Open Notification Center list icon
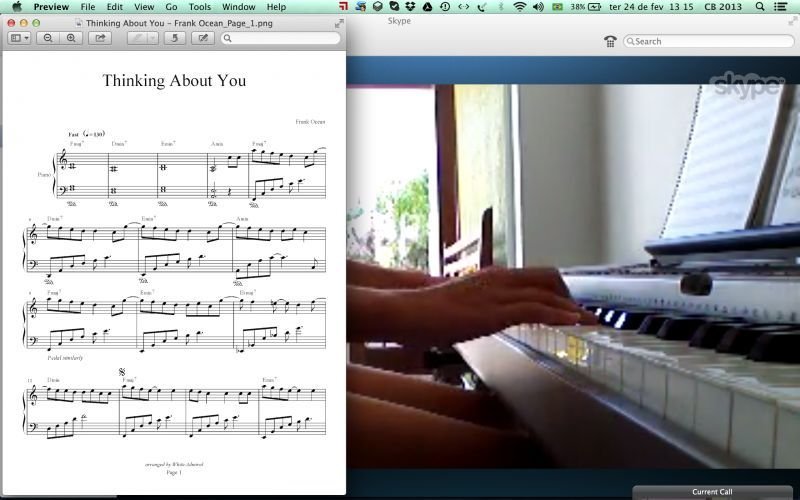800x500 pixels. pyautogui.click(x=780, y=7)
